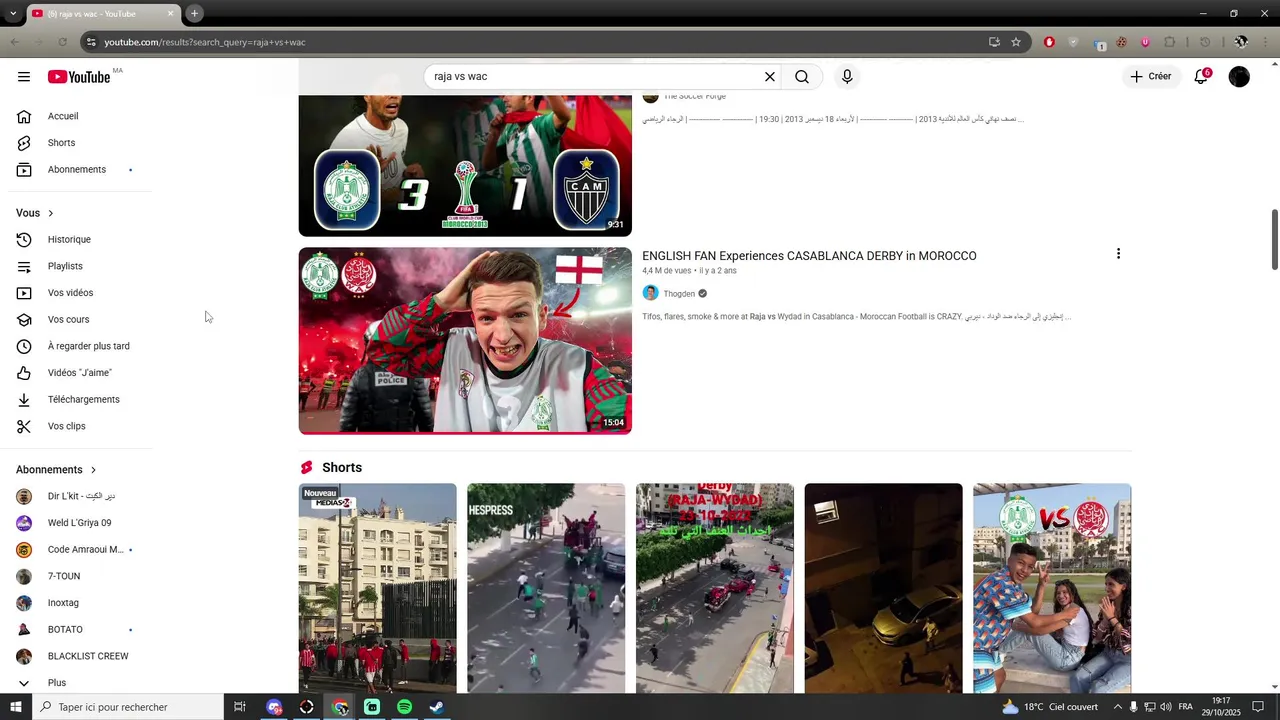The height and width of the screenshot is (720, 1280).
Task: Open the VS short with people sitting
Action: pos(1052,588)
